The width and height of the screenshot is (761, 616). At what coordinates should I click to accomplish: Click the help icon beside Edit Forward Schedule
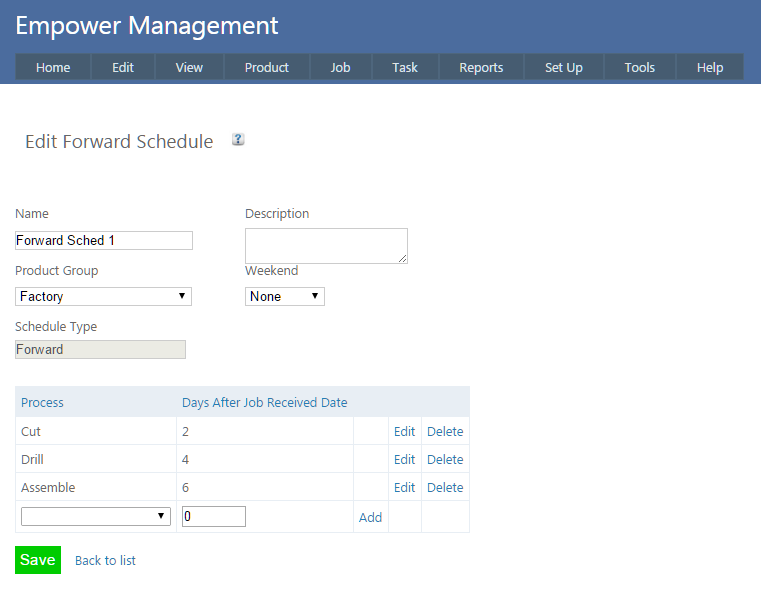pos(238,140)
